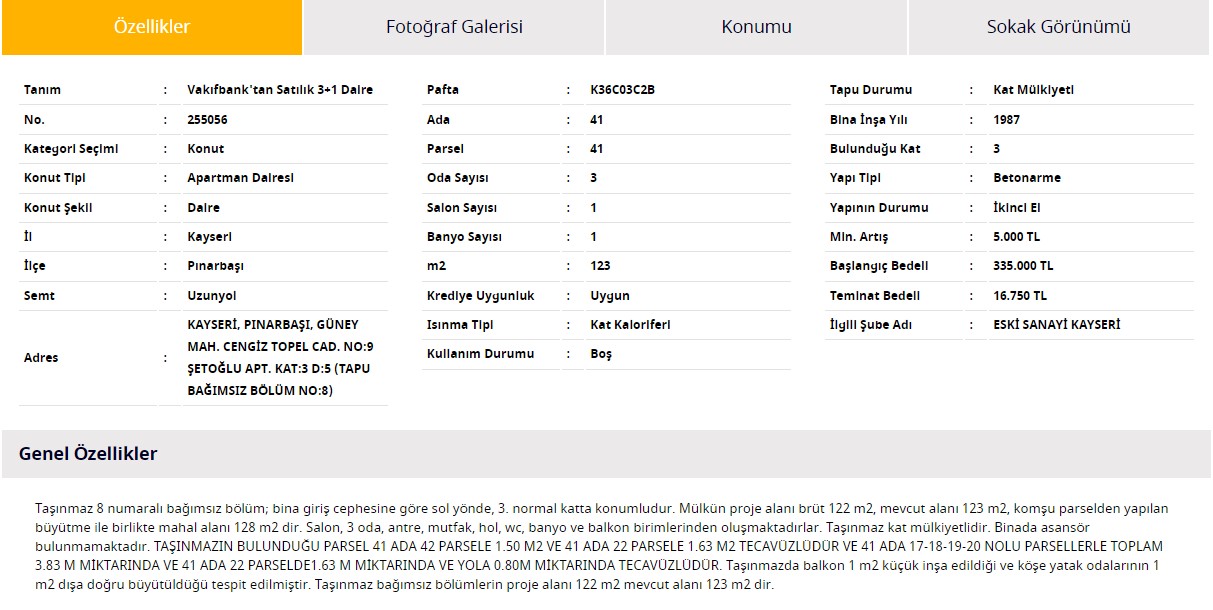Viewport: 1213px width, 610px height.
Task: Click the Semt value Uzunyol
Action: (x=212, y=296)
